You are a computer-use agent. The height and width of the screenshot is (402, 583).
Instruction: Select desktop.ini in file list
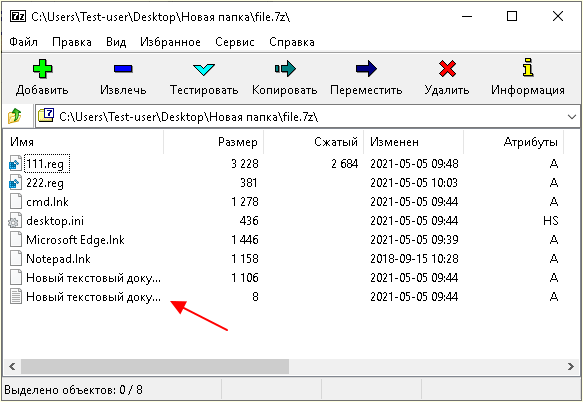55,221
